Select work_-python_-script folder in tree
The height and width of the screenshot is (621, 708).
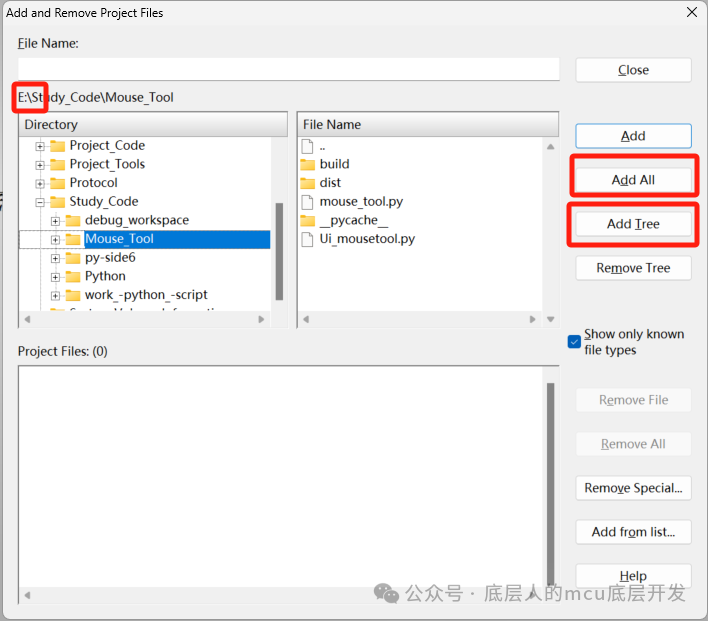[x=145, y=295]
